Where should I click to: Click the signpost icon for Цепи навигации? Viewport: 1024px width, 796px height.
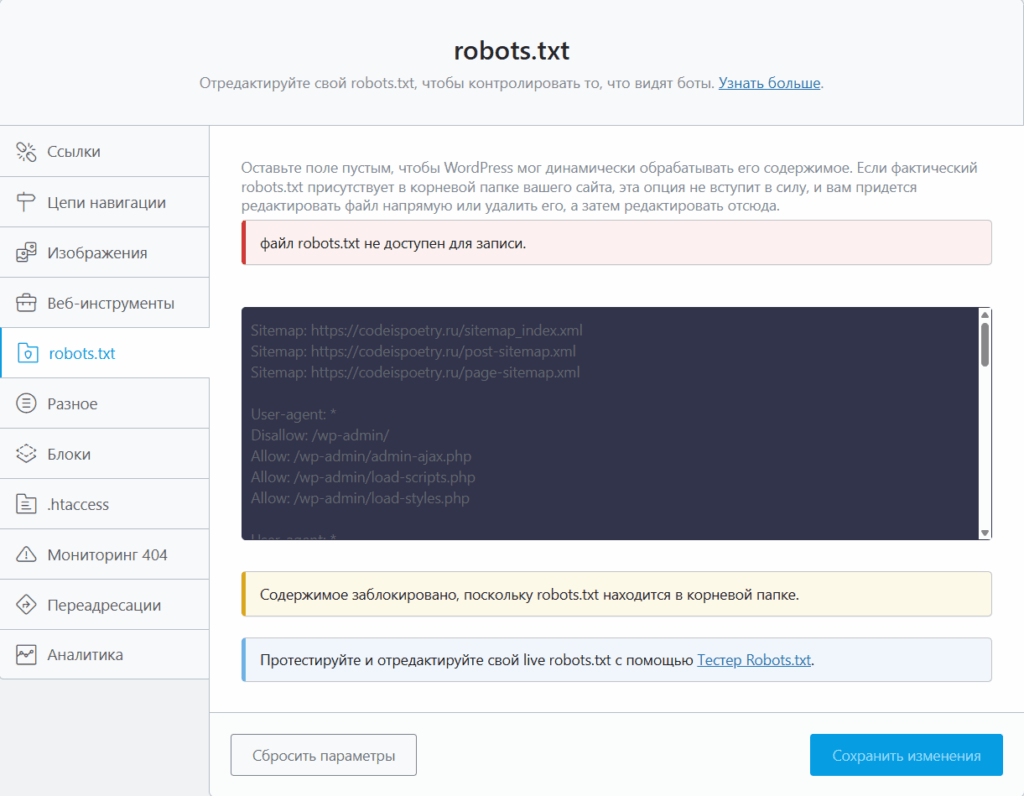pyautogui.click(x=26, y=203)
